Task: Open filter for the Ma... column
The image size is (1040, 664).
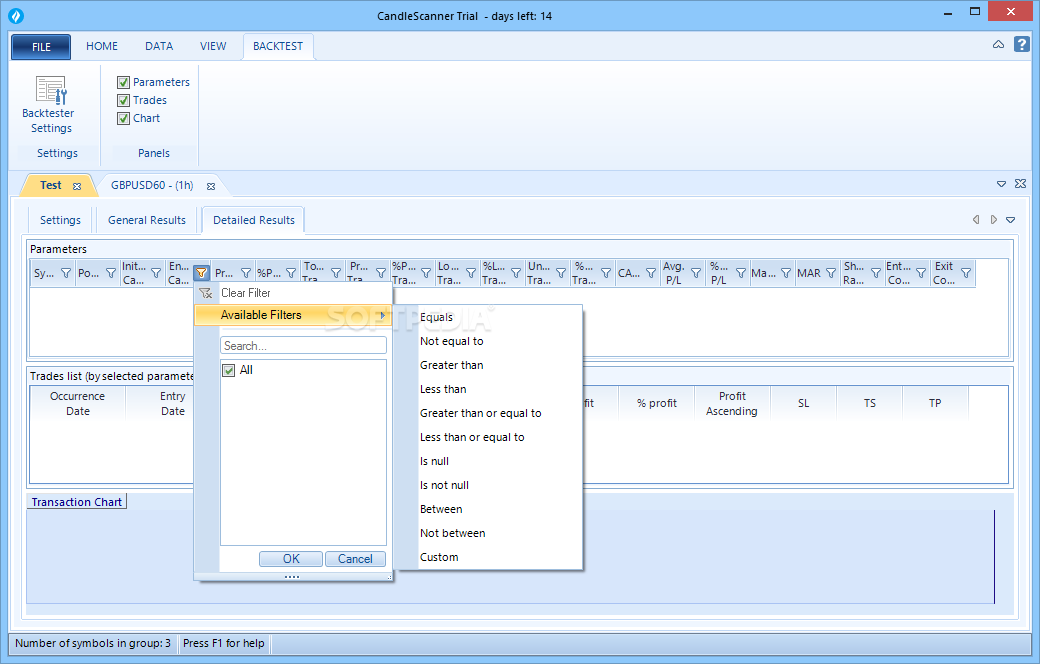Action: pyautogui.click(x=786, y=273)
